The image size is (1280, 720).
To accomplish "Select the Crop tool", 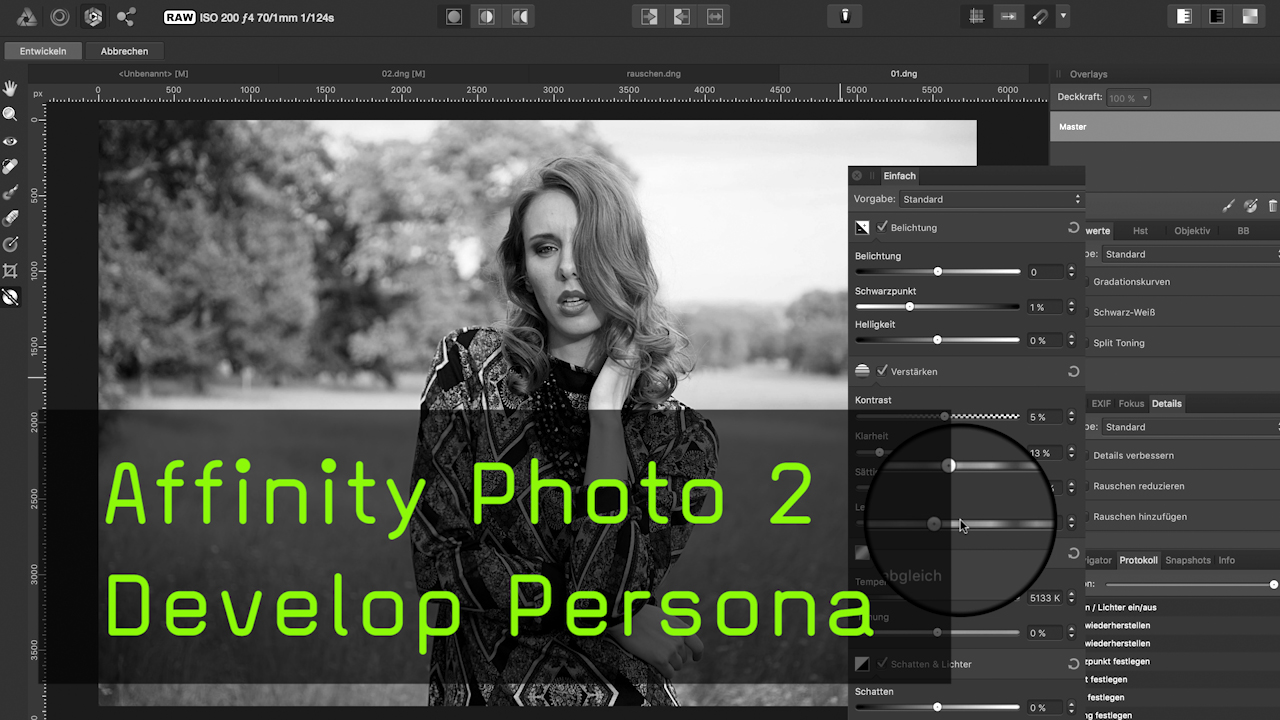I will [x=10, y=271].
